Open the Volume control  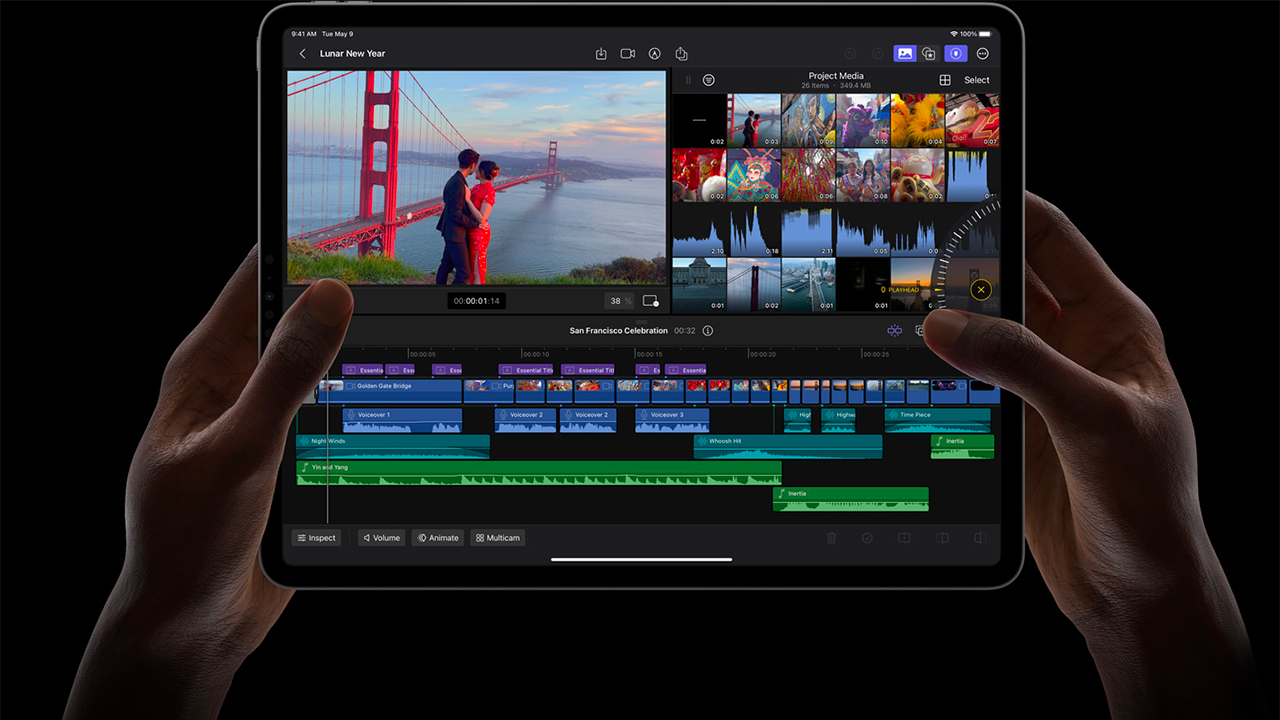click(x=382, y=538)
